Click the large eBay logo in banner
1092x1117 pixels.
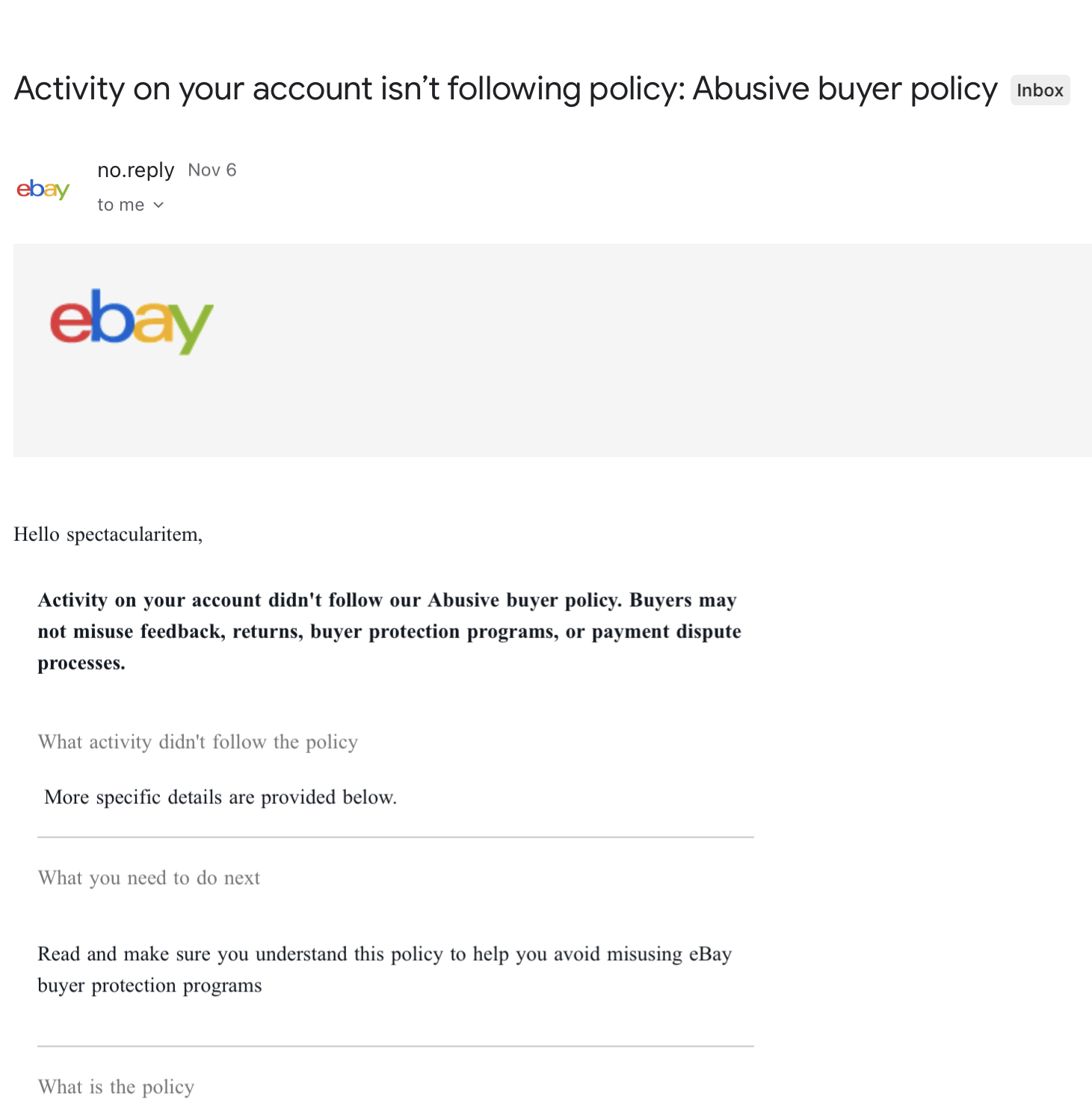point(132,321)
